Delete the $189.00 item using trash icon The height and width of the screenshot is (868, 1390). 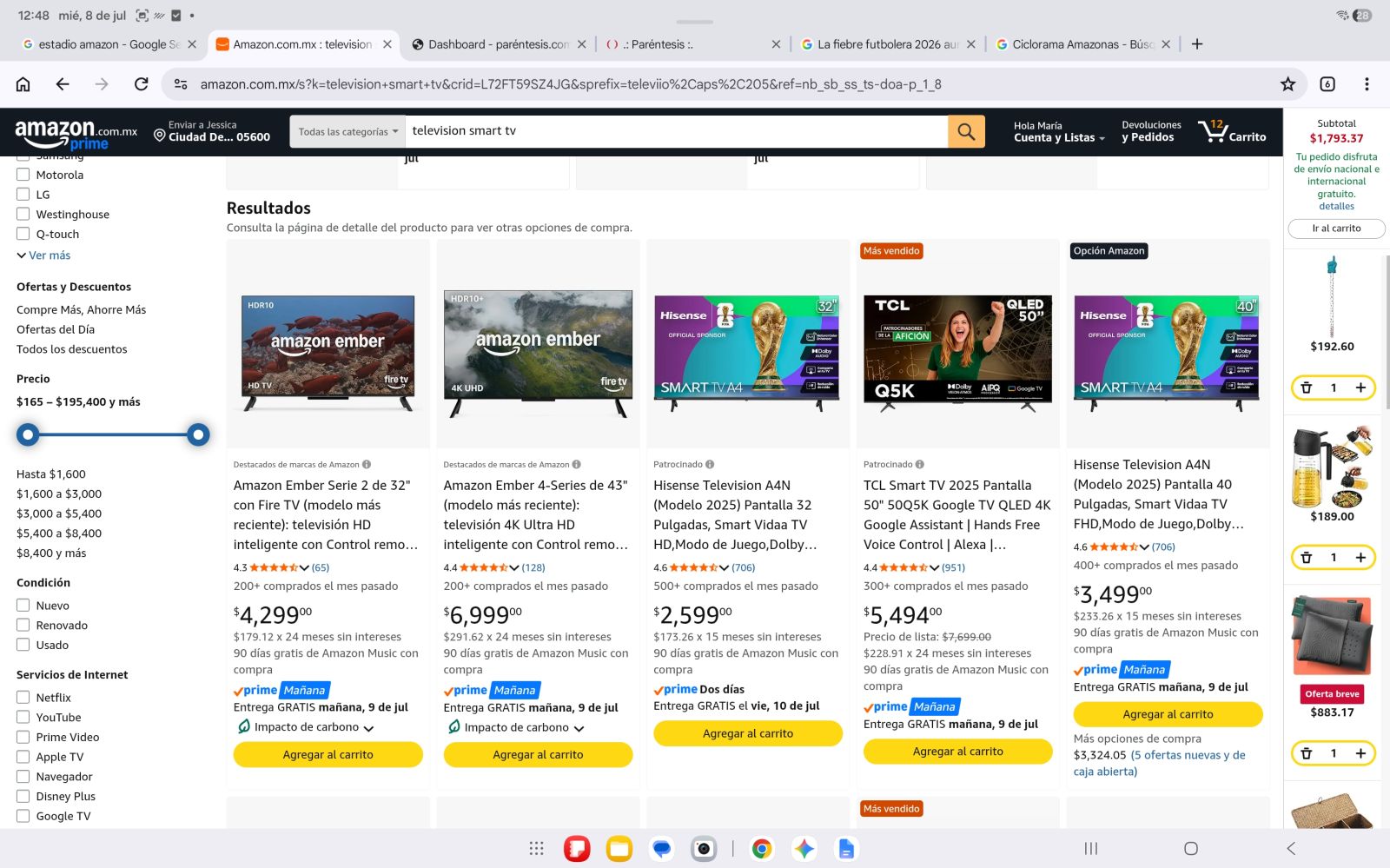[x=1307, y=557]
